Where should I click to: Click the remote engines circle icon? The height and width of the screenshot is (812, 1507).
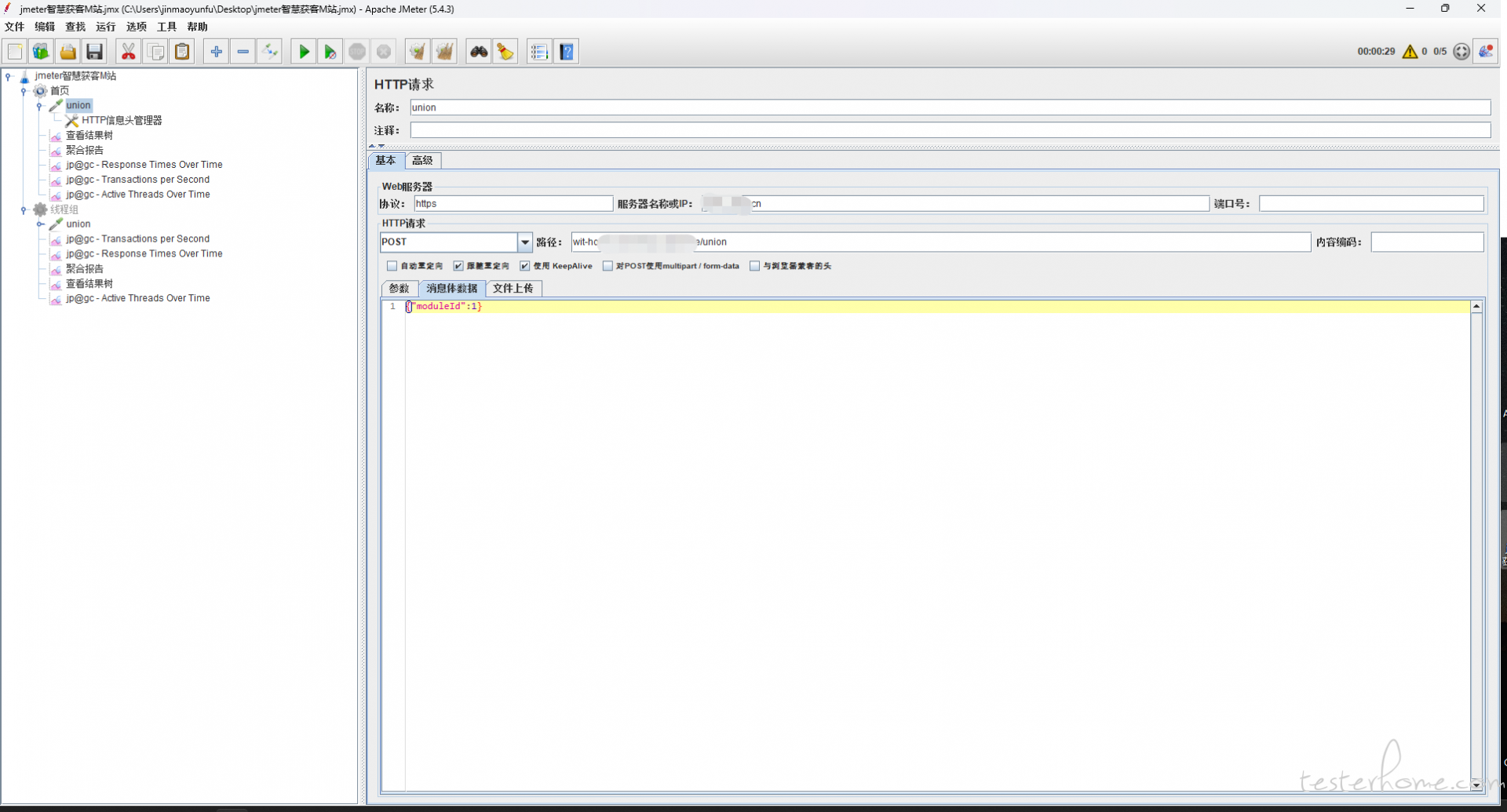(1461, 52)
